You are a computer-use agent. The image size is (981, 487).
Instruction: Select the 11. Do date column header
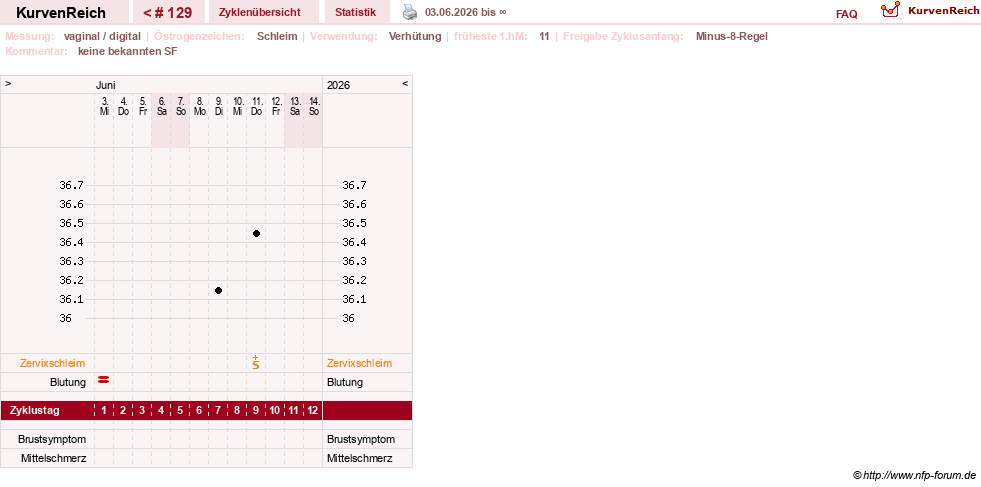[x=257, y=106]
